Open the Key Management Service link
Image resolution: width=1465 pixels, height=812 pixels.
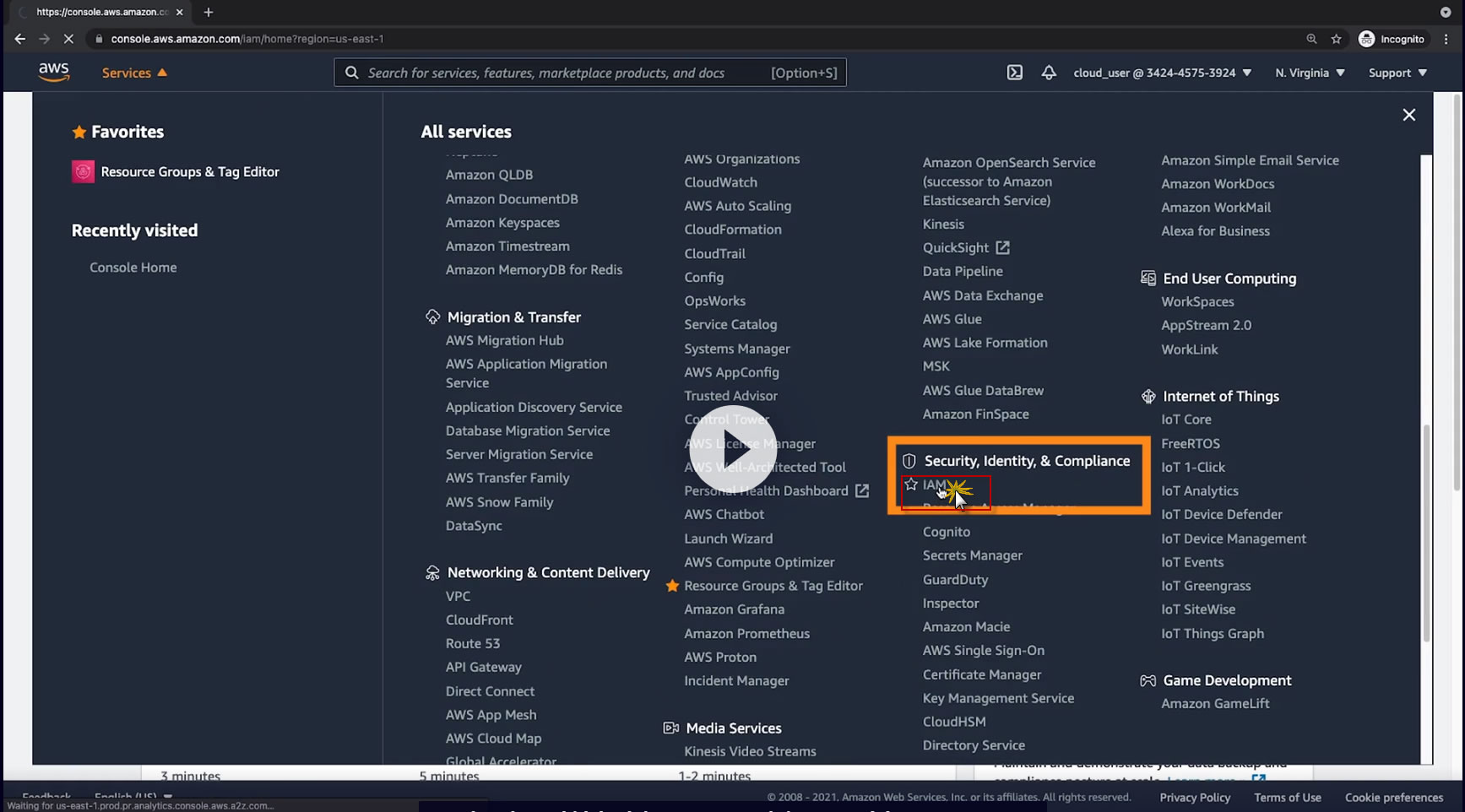coord(998,698)
